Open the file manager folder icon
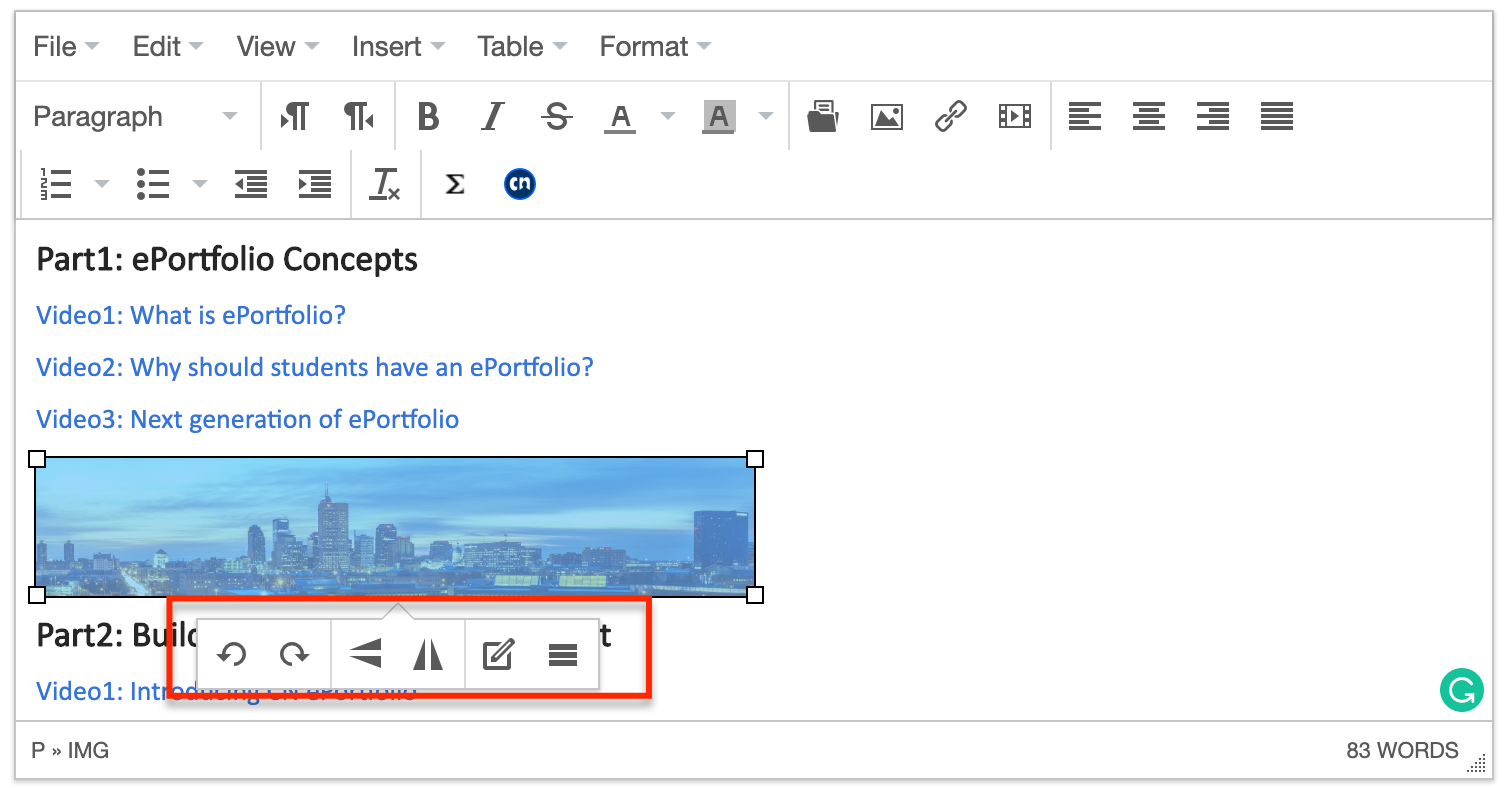Viewport: 1512px width, 788px height. [822, 117]
